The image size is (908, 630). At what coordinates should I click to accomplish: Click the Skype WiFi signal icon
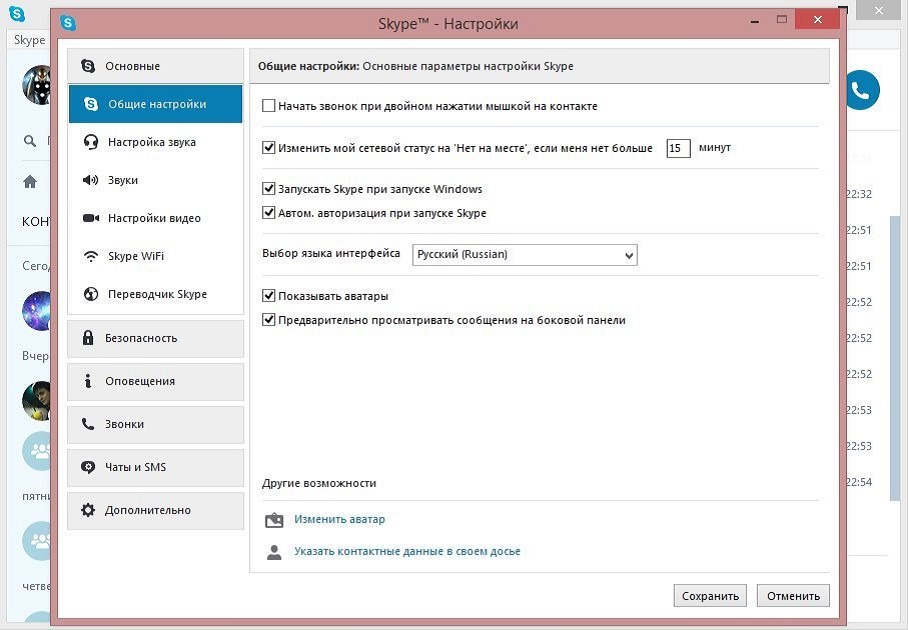pos(91,256)
